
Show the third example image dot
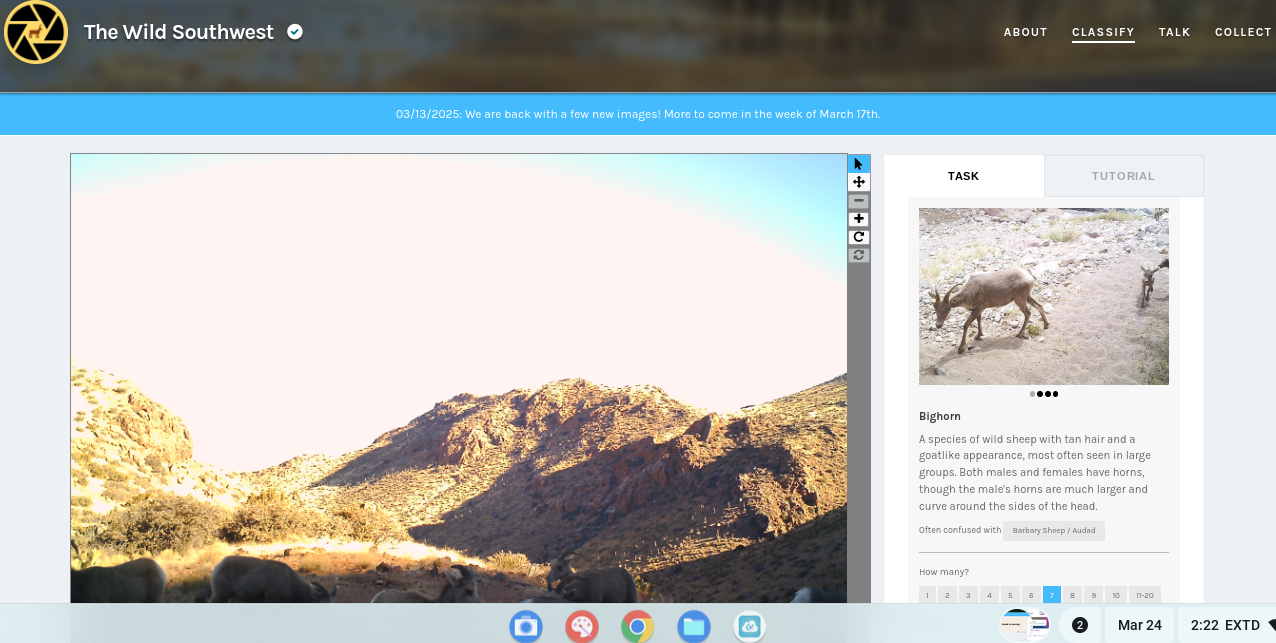1048,394
